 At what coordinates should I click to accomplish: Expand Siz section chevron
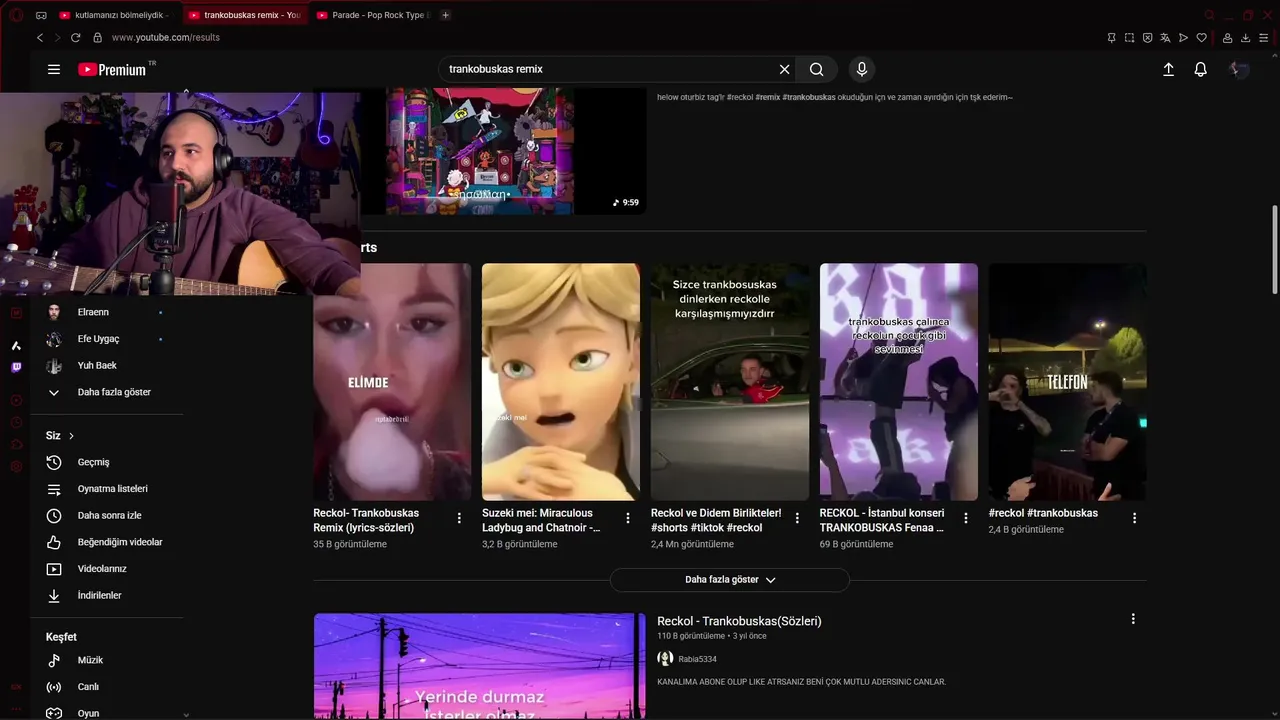tap(71, 436)
